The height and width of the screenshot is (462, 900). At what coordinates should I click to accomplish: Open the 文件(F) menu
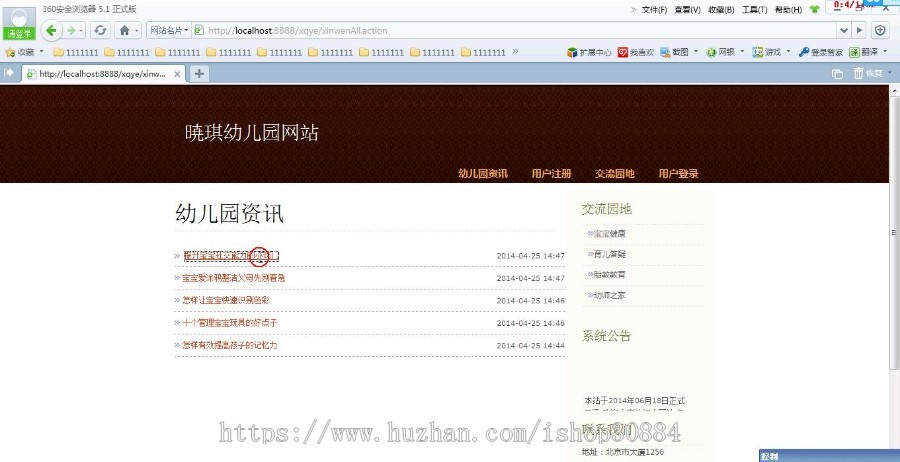point(654,10)
